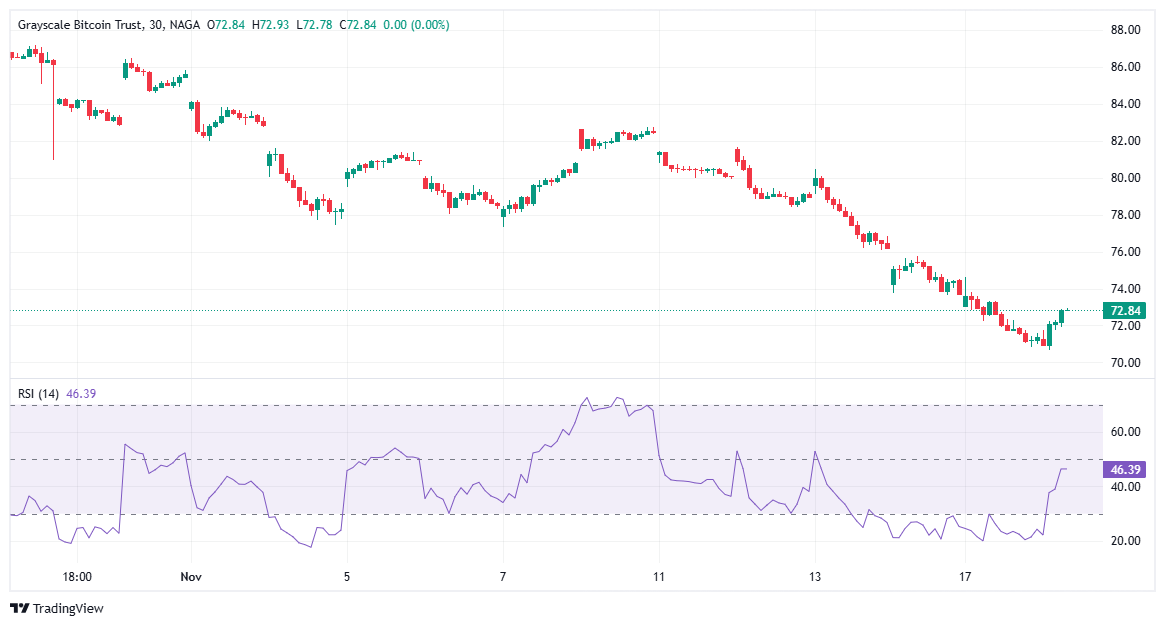Image resolution: width=1165 pixels, height=626 pixels.
Task: Click the small chart icon beside TradingView text
Action: click(20, 607)
